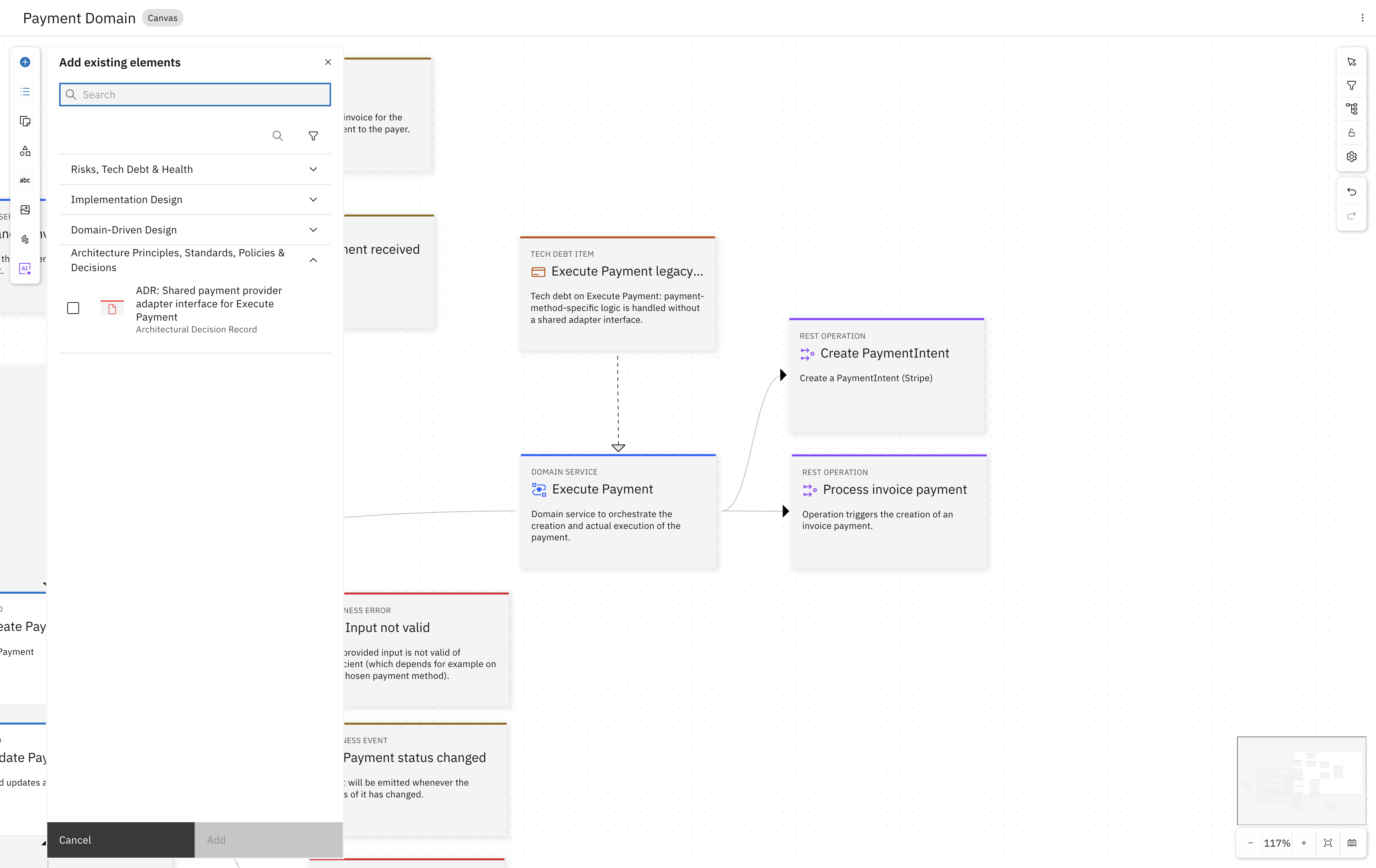Click the Cancel button
This screenshot has height=868, width=1376.
120,840
